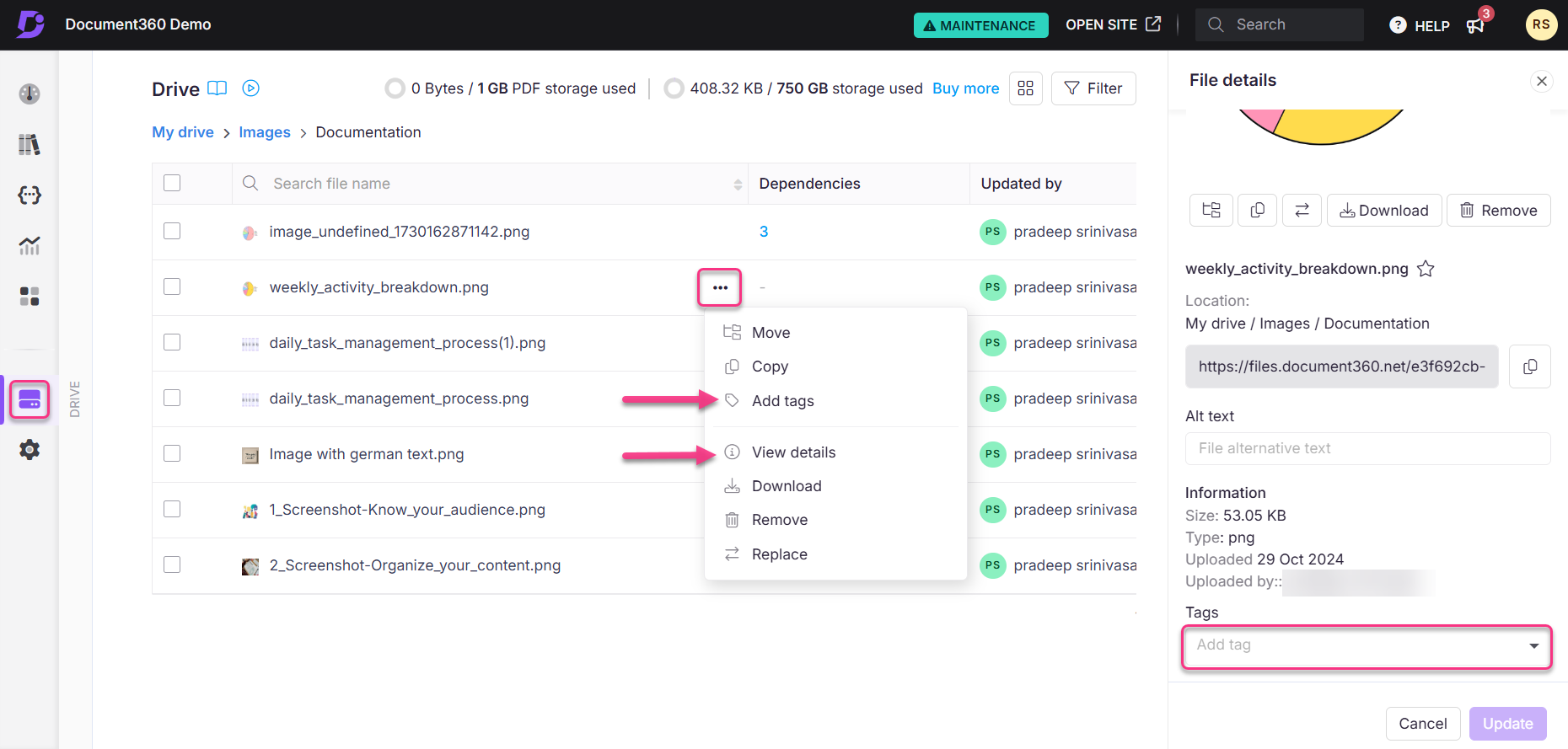The width and height of the screenshot is (1568, 749).
Task: Click the thumbnail of Image with german text.png
Action: 250,455
